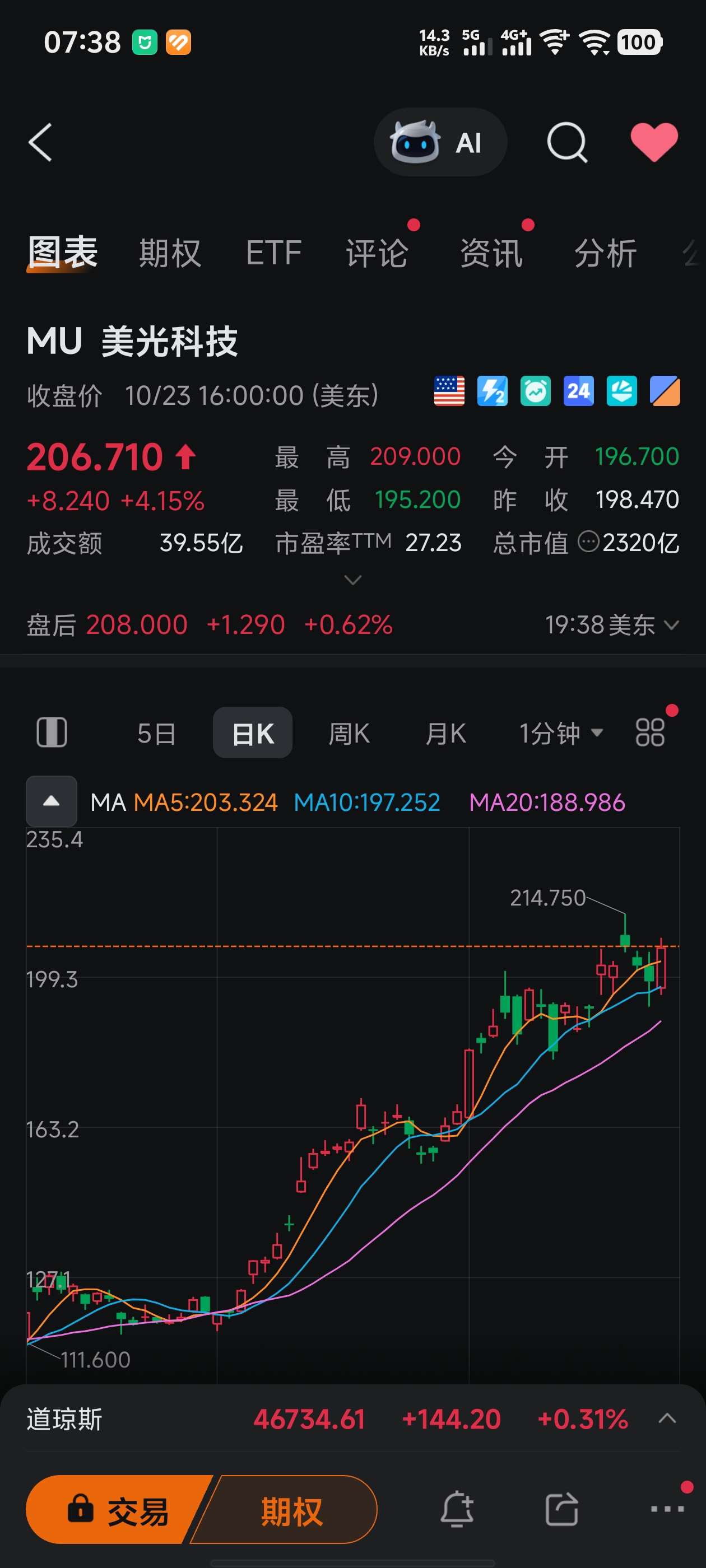
Task: Expand the 道琼斯 index bar chevron
Action: coord(668,1418)
